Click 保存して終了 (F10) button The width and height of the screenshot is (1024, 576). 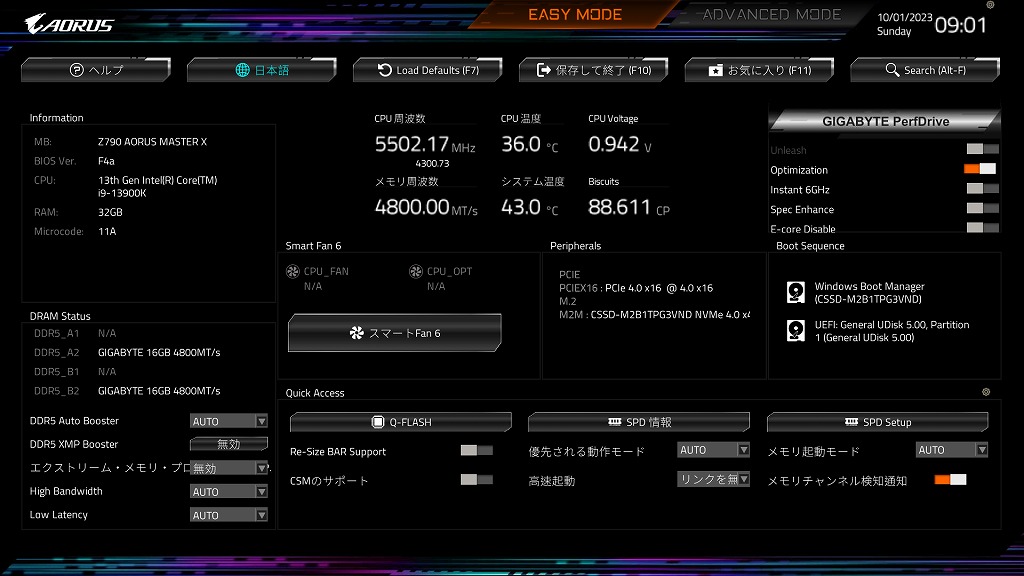tap(594, 70)
